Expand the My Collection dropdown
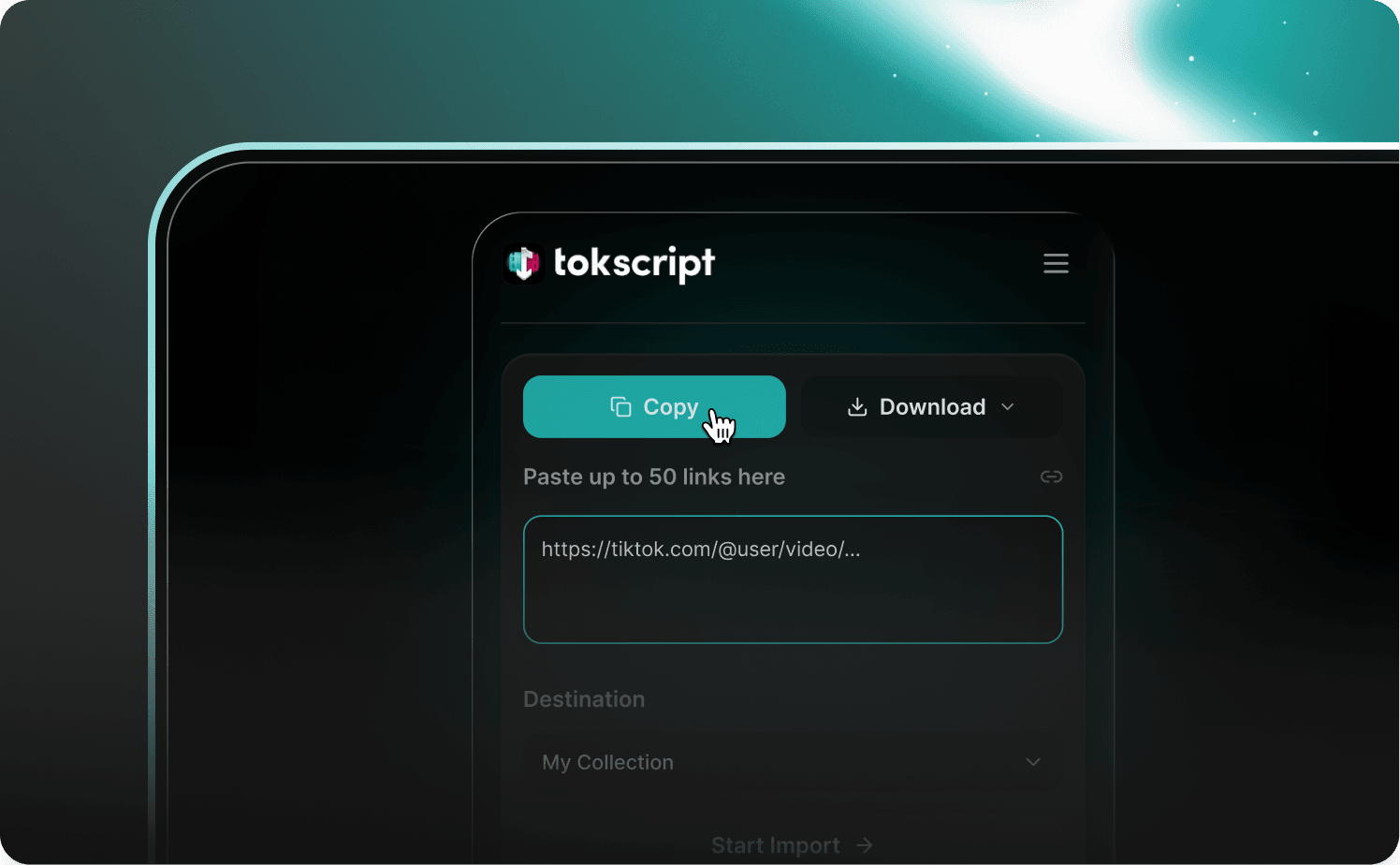 tap(793, 762)
